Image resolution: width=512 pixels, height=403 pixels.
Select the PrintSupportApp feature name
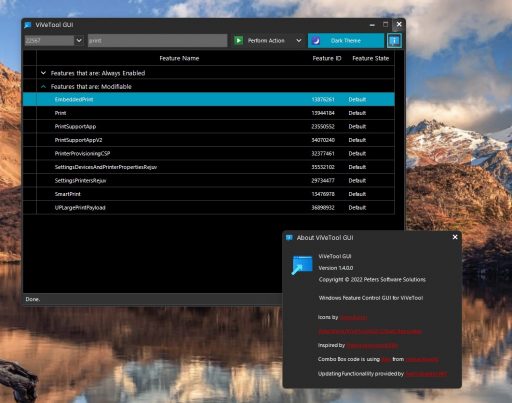pos(75,126)
